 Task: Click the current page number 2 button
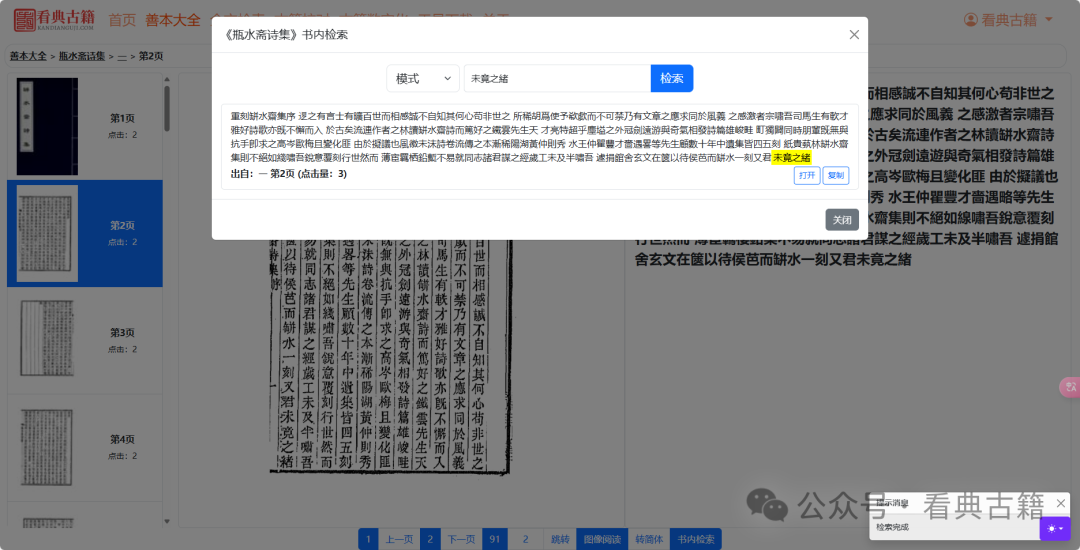coord(430,539)
